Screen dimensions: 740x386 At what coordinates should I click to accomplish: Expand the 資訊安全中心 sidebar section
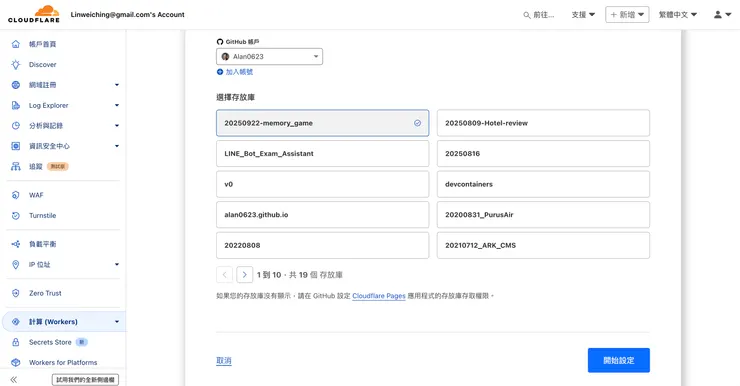tap(117, 146)
